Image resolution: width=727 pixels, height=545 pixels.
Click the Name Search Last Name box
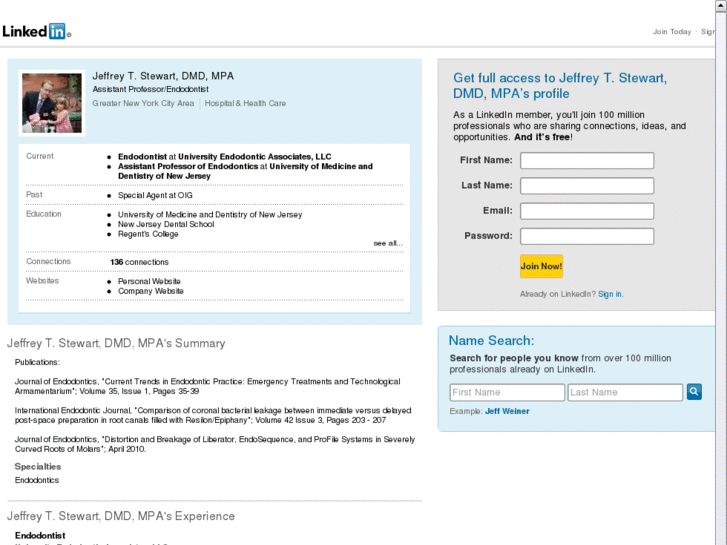pyautogui.click(x=625, y=392)
